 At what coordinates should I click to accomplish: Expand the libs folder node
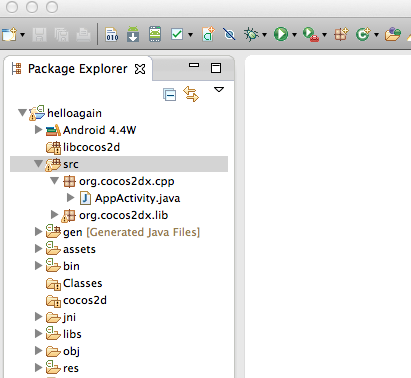pos(38,334)
